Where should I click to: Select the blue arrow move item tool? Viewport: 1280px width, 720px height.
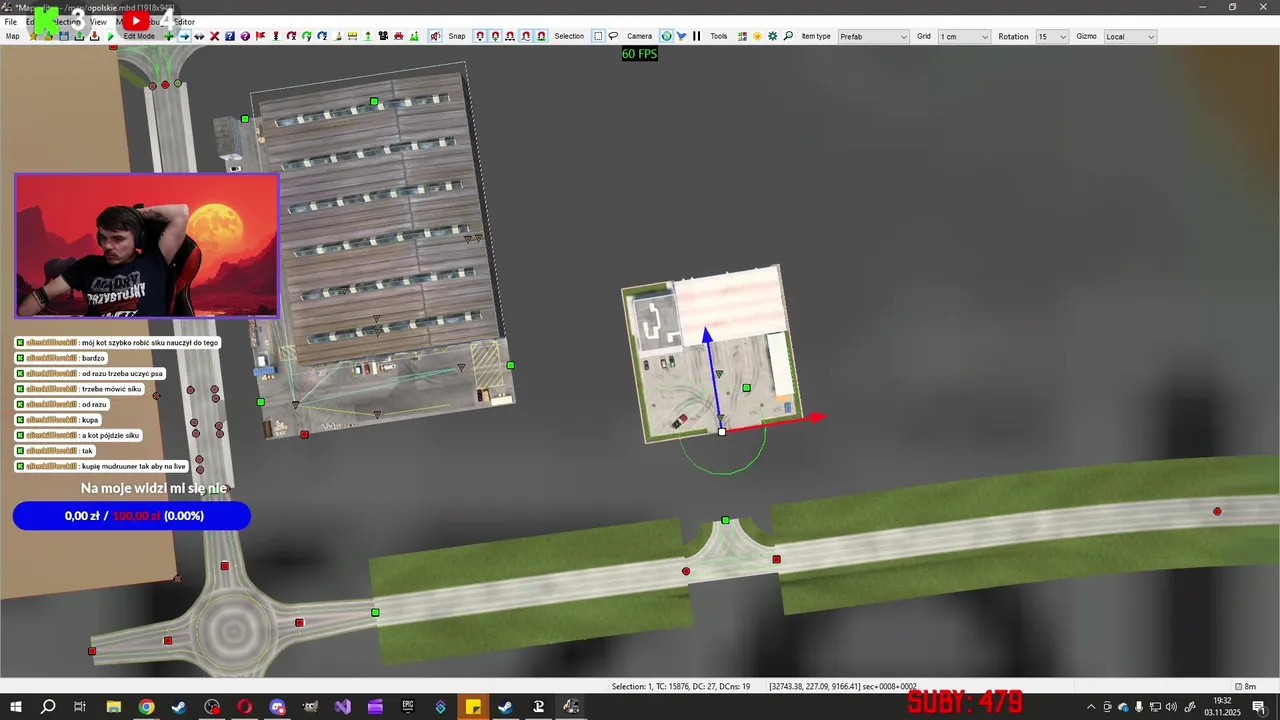[184, 36]
